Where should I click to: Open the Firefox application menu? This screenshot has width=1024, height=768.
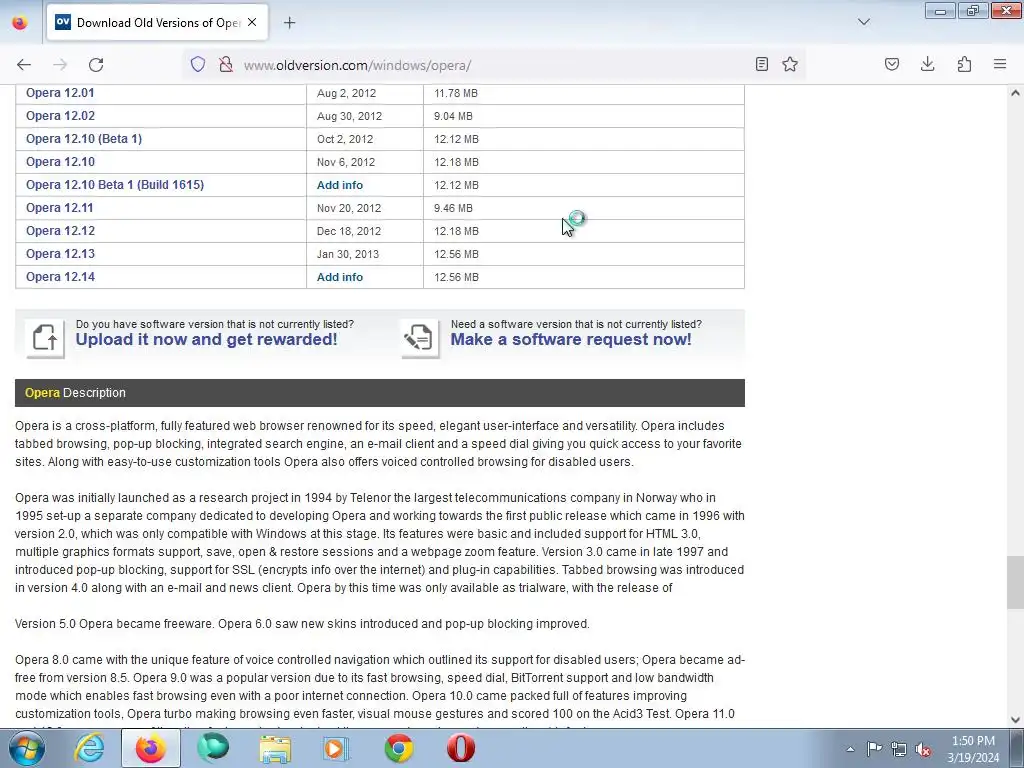click(x=1000, y=64)
